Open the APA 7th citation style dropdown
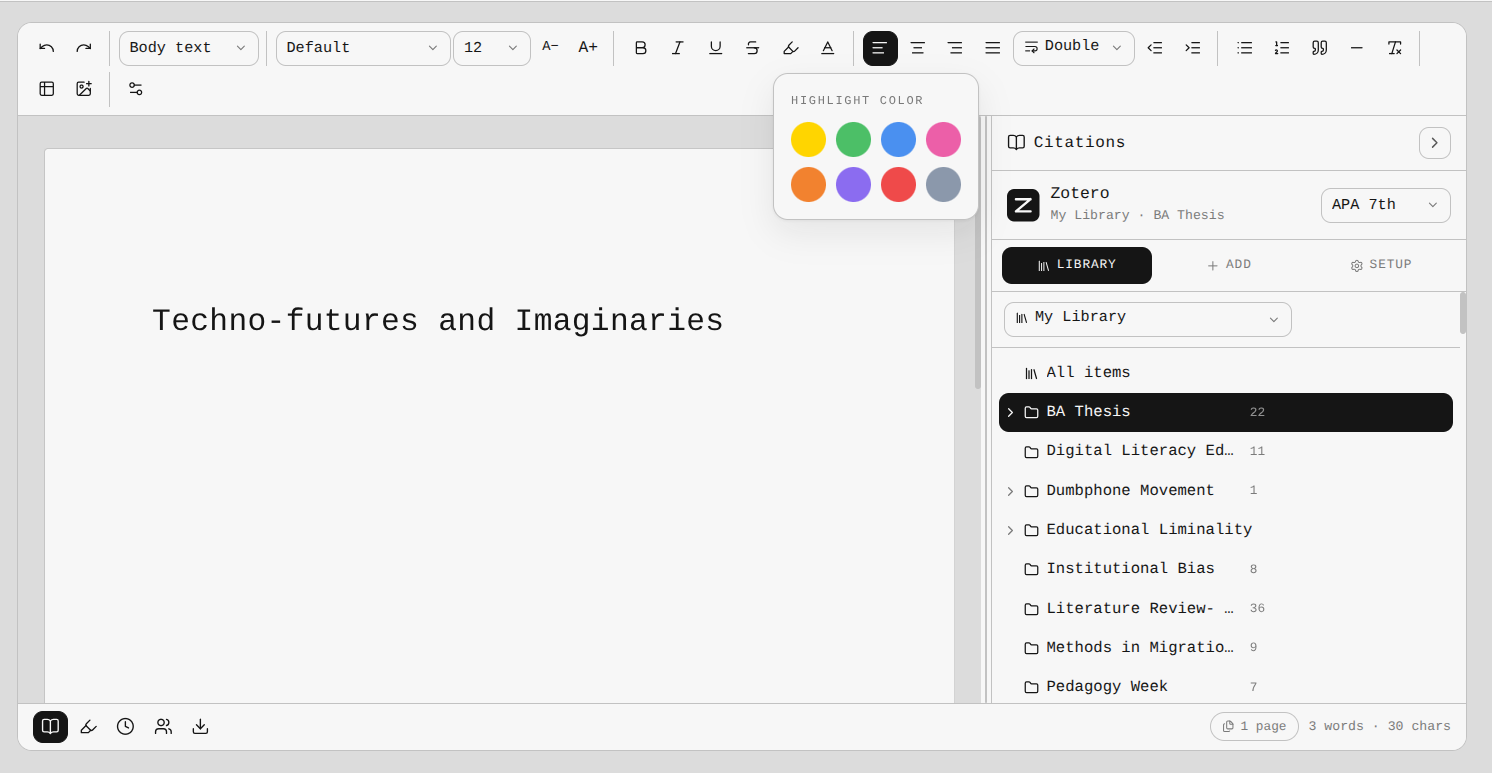The image size is (1492, 773). tap(1386, 205)
